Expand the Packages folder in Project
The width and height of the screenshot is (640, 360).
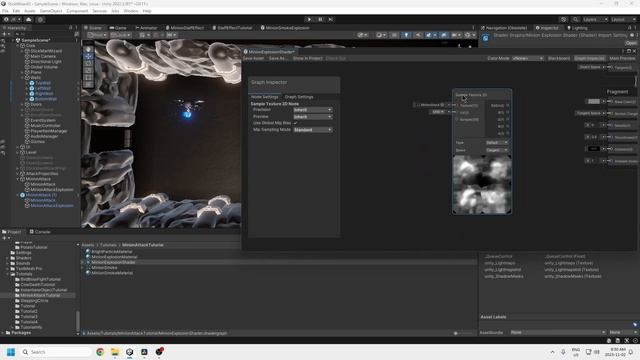pyautogui.click(x=3, y=333)
